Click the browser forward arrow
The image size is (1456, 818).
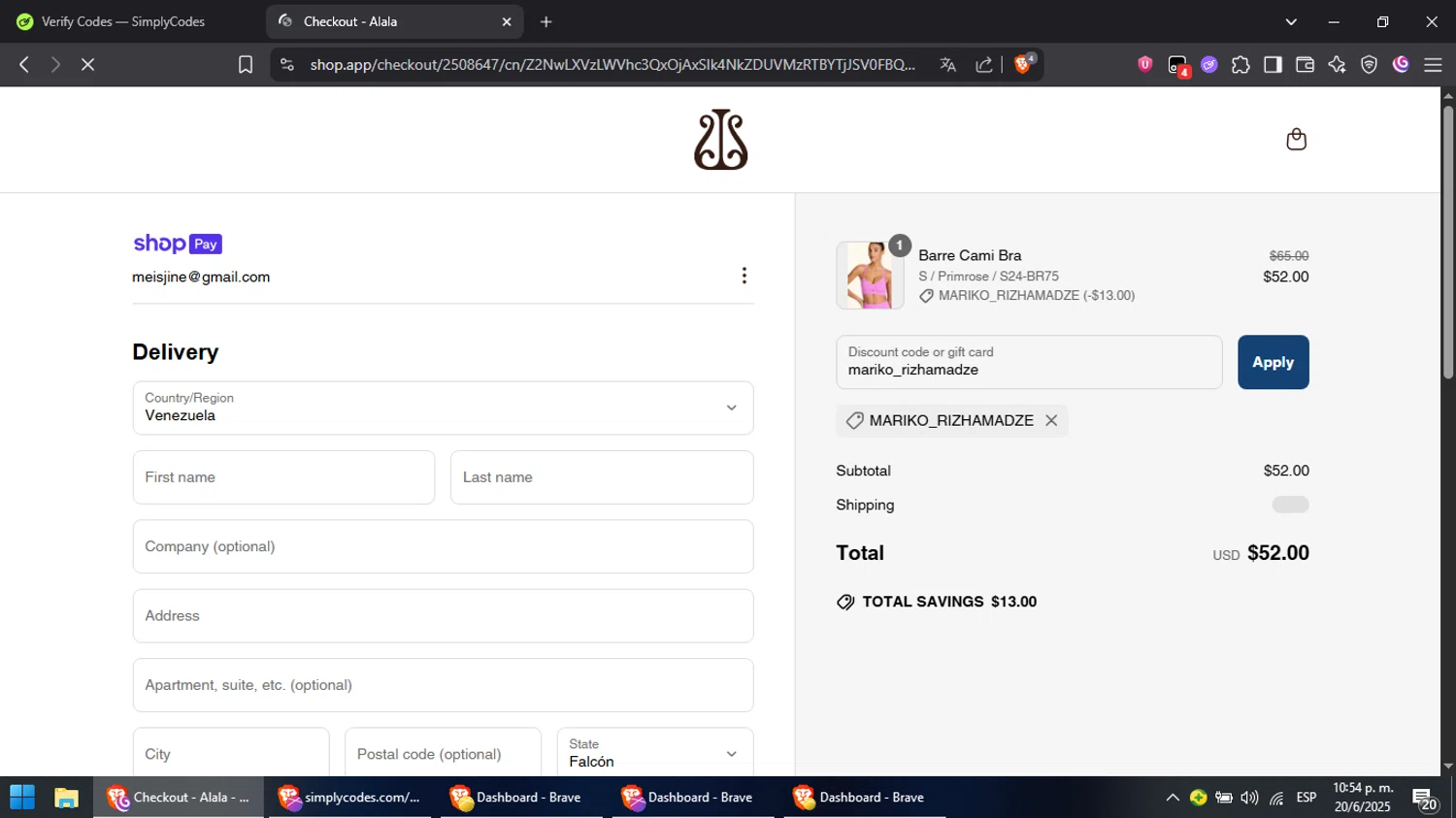coord(55,64)
